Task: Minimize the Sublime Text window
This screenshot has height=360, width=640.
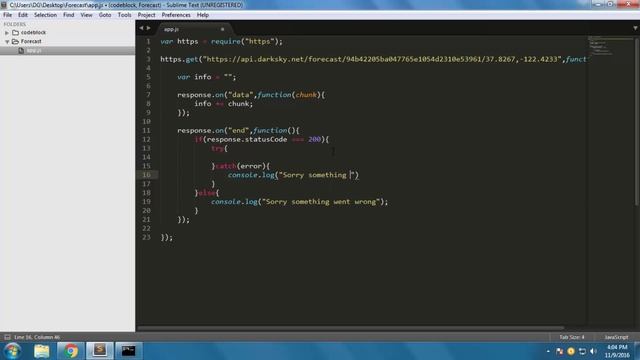Action: tap(598, 4)
